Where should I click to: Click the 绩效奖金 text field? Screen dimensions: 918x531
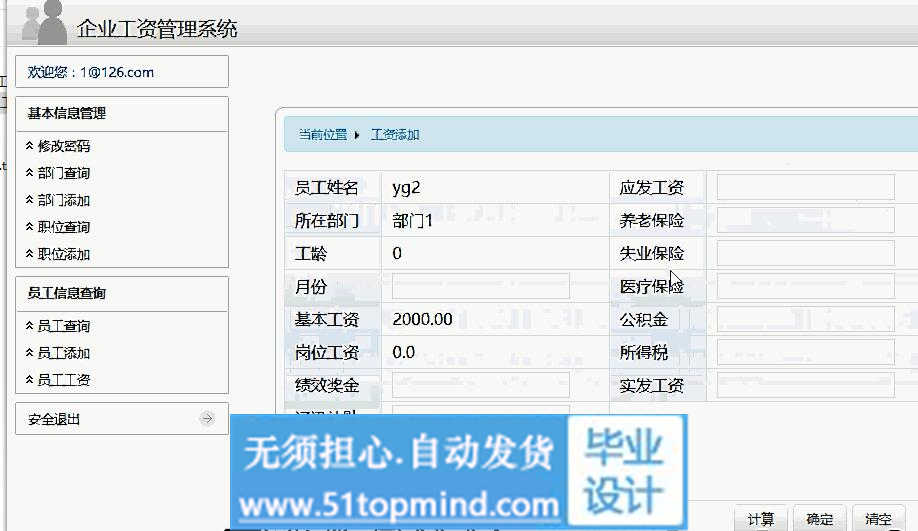tap(480, 385)
